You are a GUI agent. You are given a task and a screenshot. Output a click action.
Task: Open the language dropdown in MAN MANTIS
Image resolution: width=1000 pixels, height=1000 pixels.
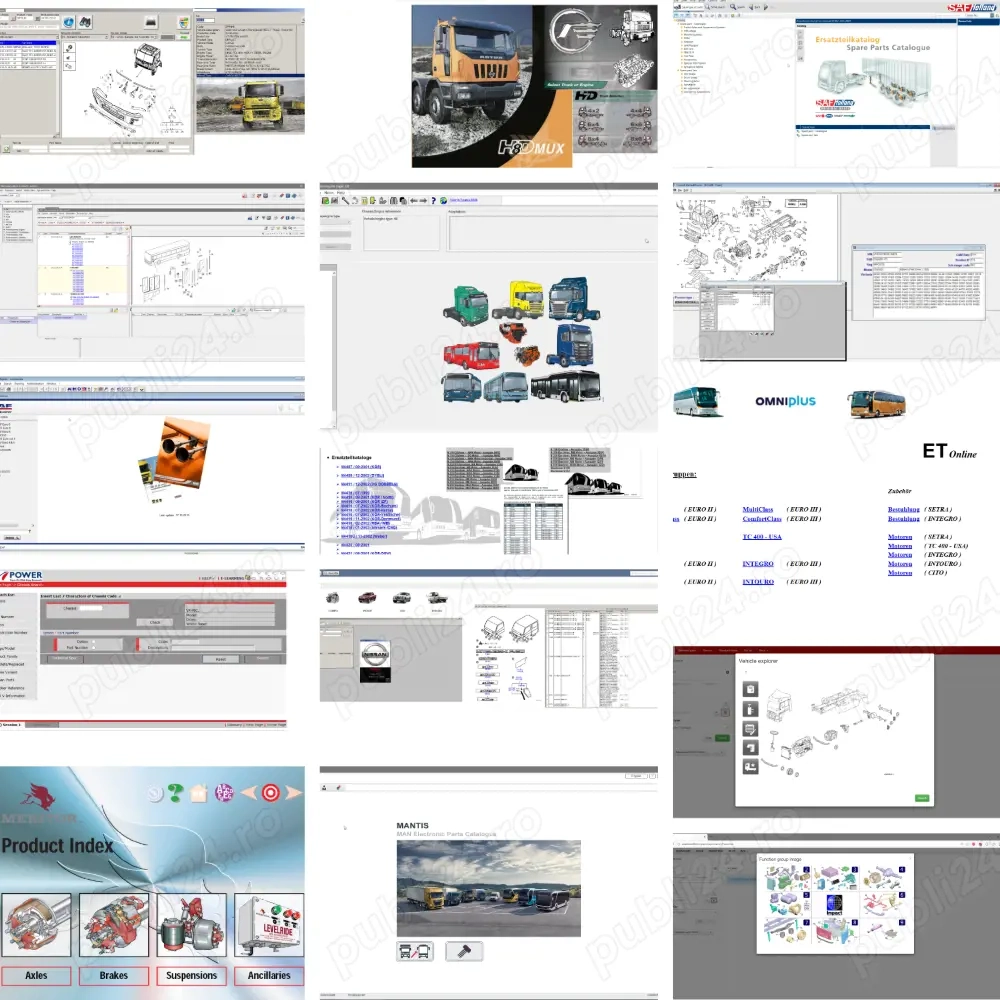tap(636, 775)
